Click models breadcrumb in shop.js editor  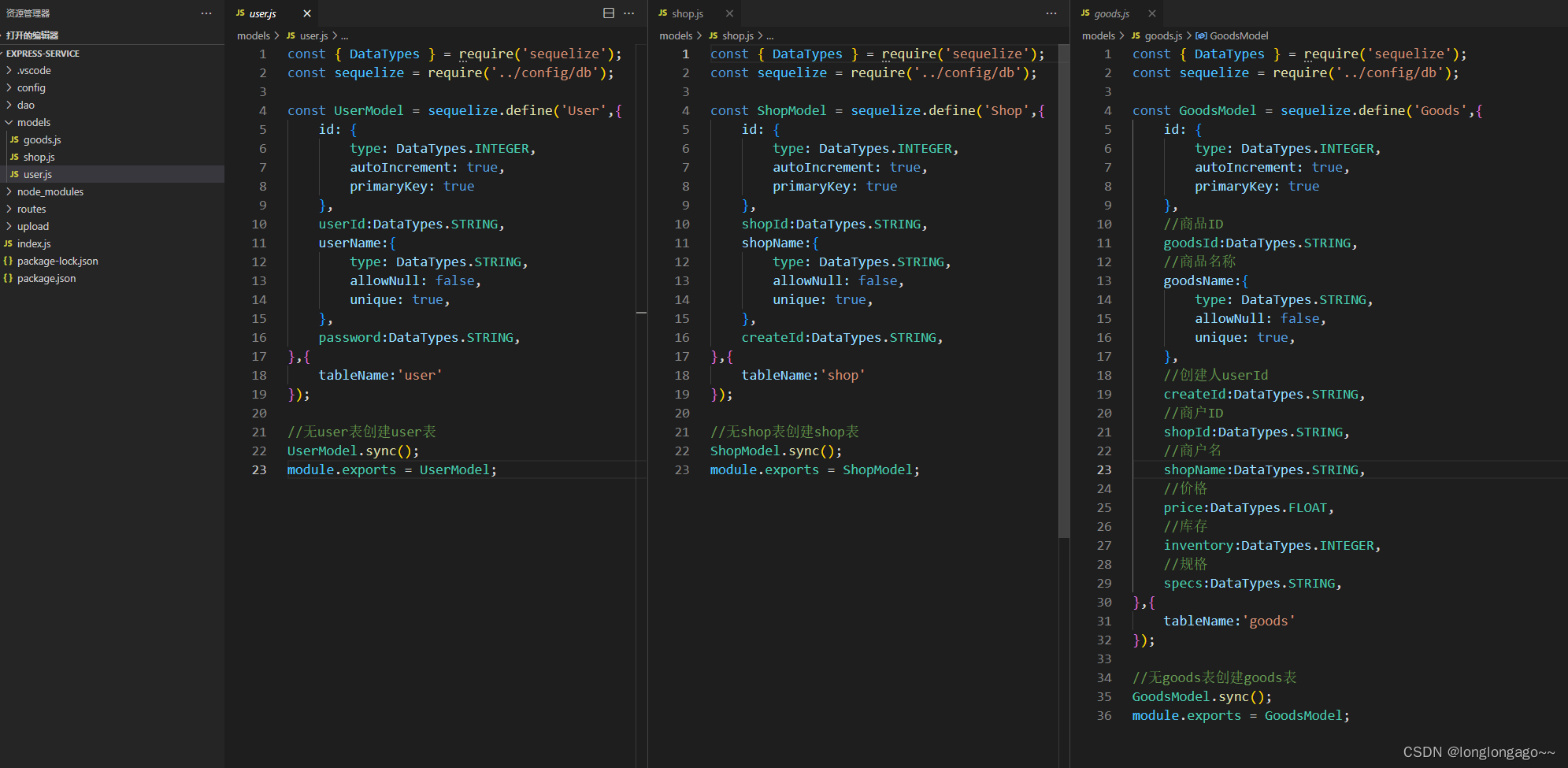(676, 35)
